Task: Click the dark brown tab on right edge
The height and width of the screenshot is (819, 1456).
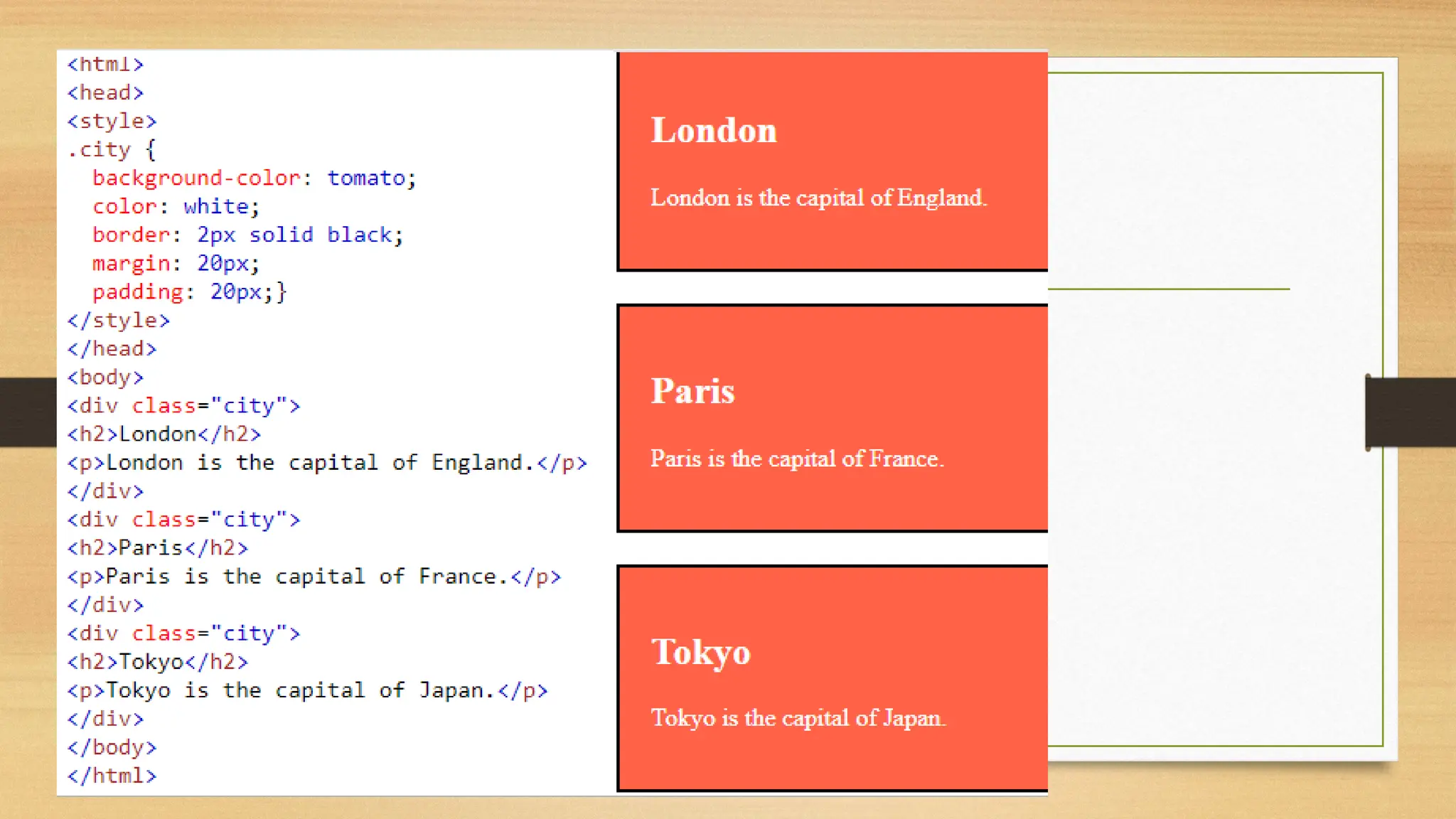Action: tap(1410, 412)
